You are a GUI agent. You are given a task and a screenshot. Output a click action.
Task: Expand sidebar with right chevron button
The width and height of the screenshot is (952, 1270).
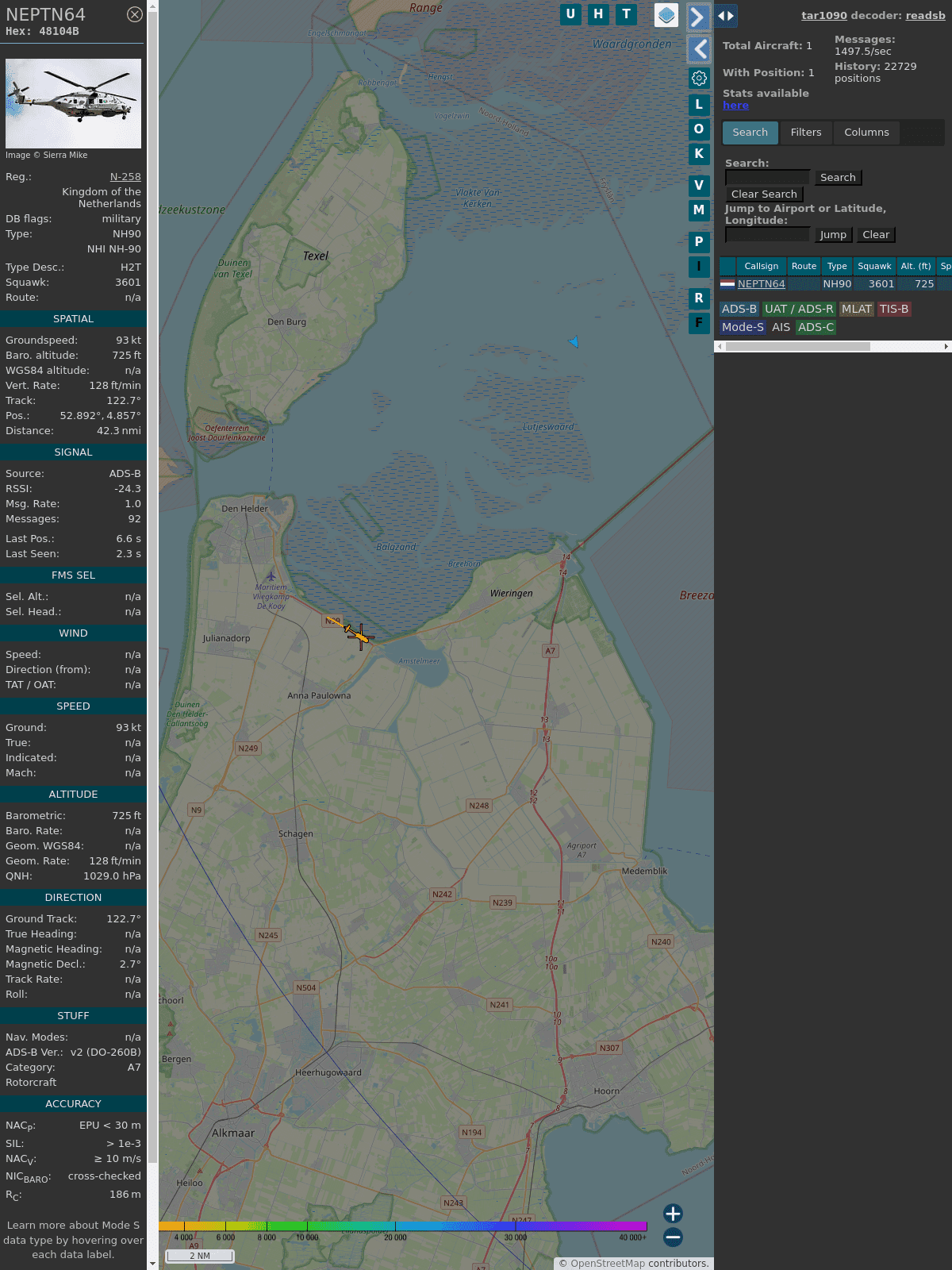tap(697, 17)
